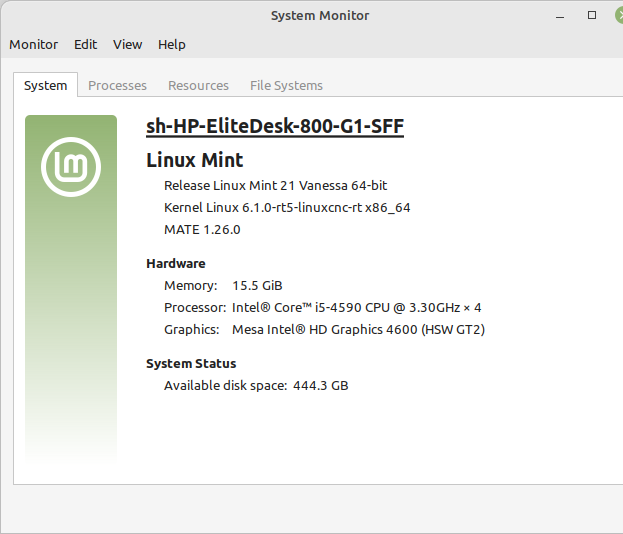Click the Processor: label
The width and height of the screenshot is (623, 534).
[195, 308]
